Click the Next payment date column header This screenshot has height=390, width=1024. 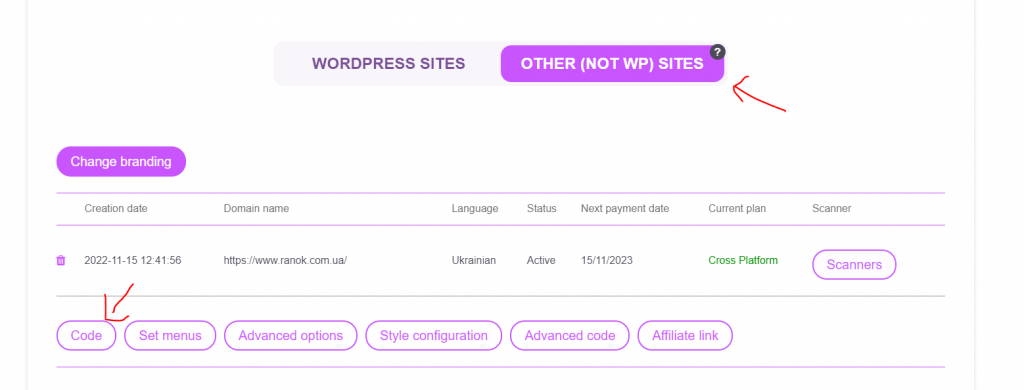click(625, 208)
